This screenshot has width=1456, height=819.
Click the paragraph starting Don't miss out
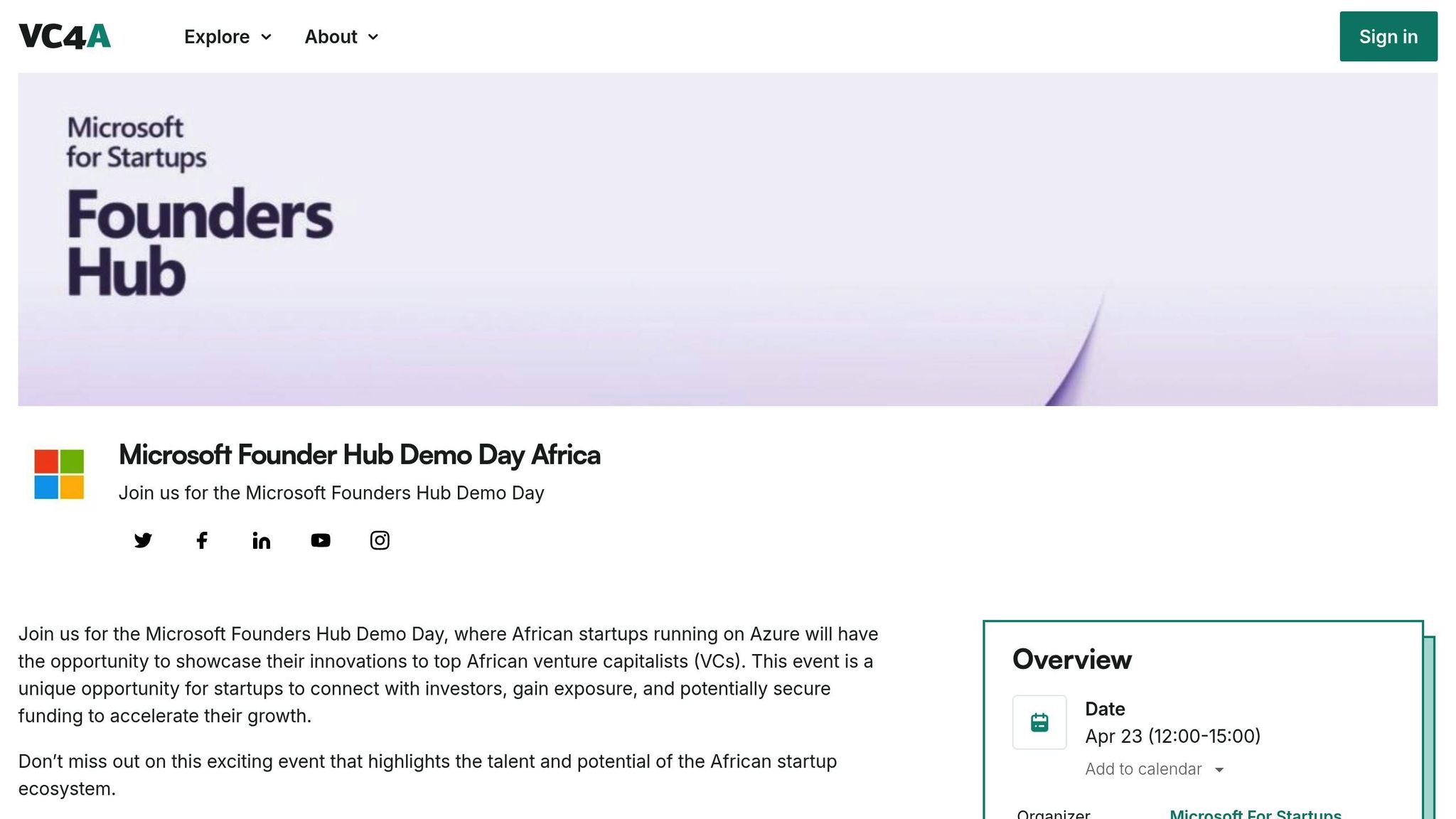click(x=427, y=775)
